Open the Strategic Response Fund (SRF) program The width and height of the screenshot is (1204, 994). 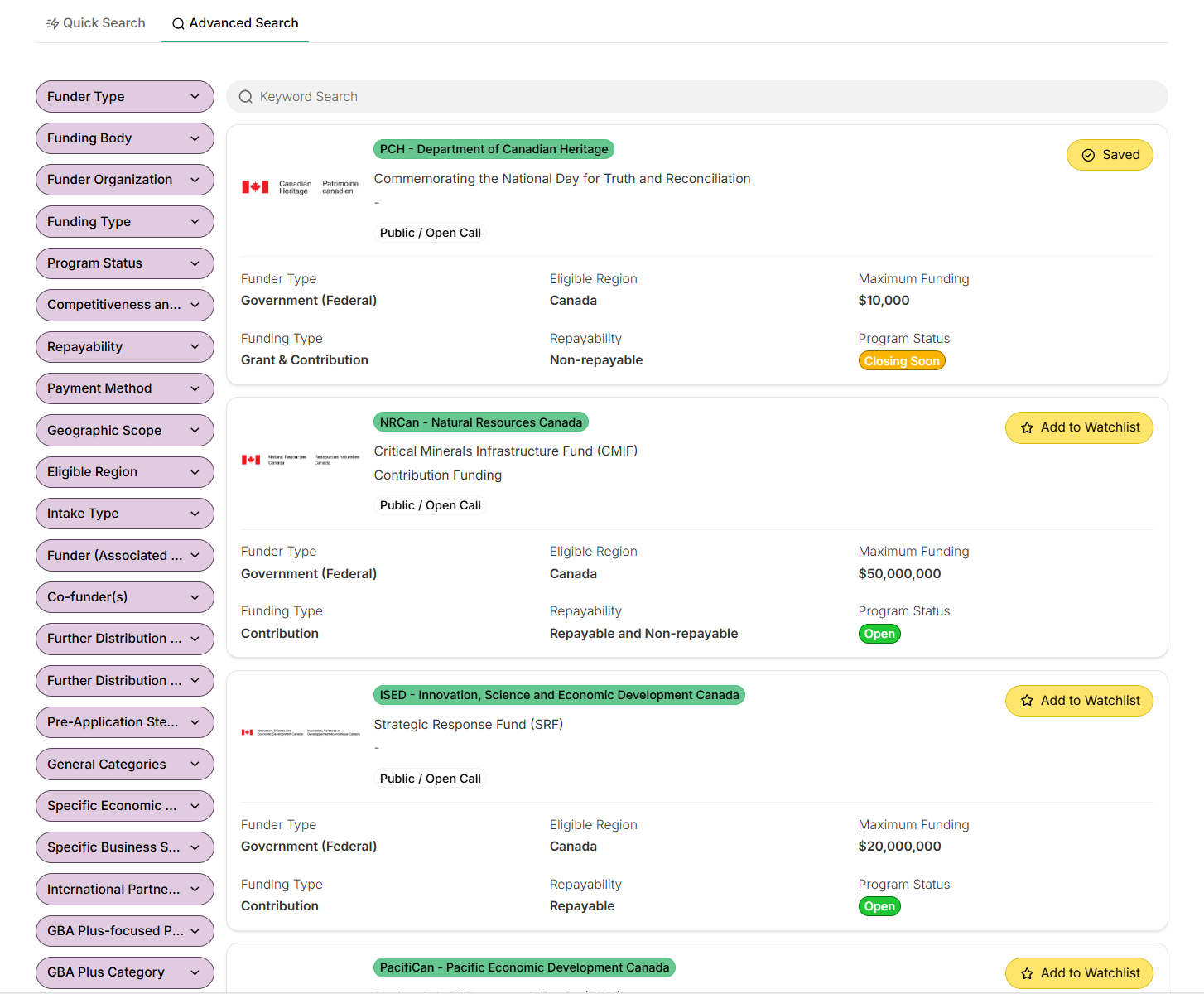469,725
